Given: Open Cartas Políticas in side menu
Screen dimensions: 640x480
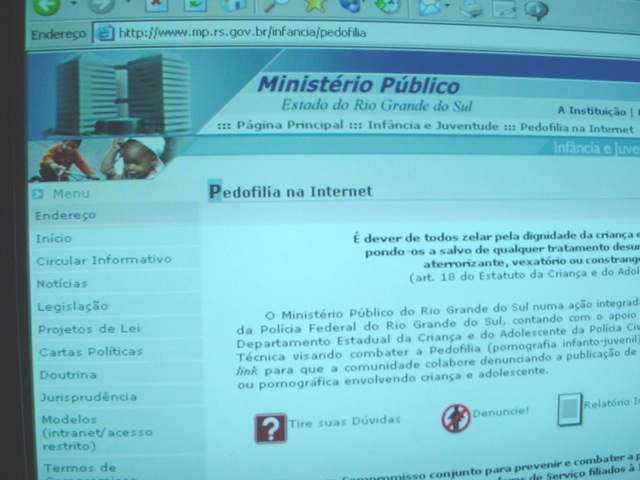Looking at the screenshot, I should (91, 351).
